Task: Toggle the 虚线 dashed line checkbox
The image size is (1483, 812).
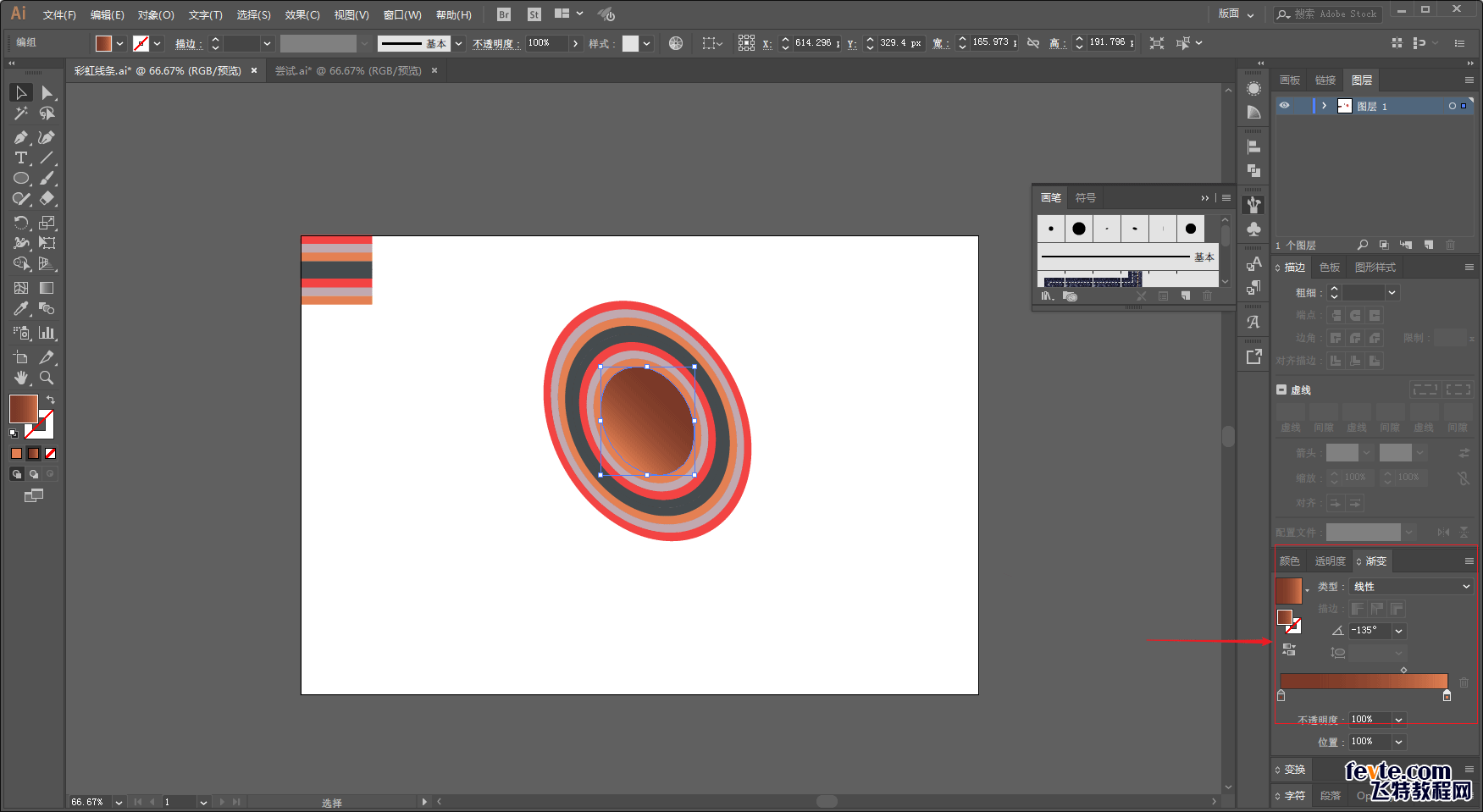Action: pyautogui.click(x=1281, y=389)
